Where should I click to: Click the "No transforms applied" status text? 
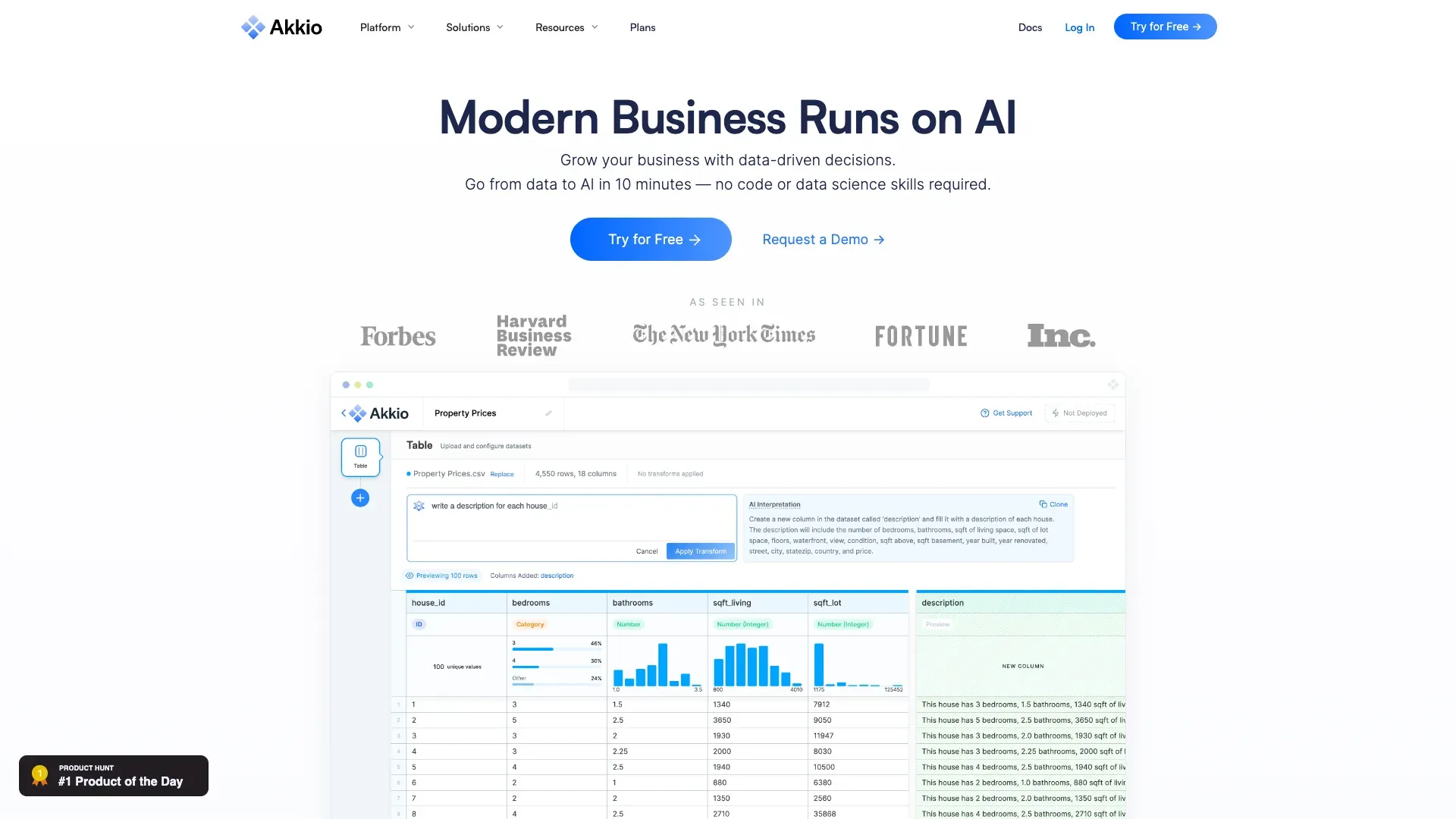tap(670, 474)
